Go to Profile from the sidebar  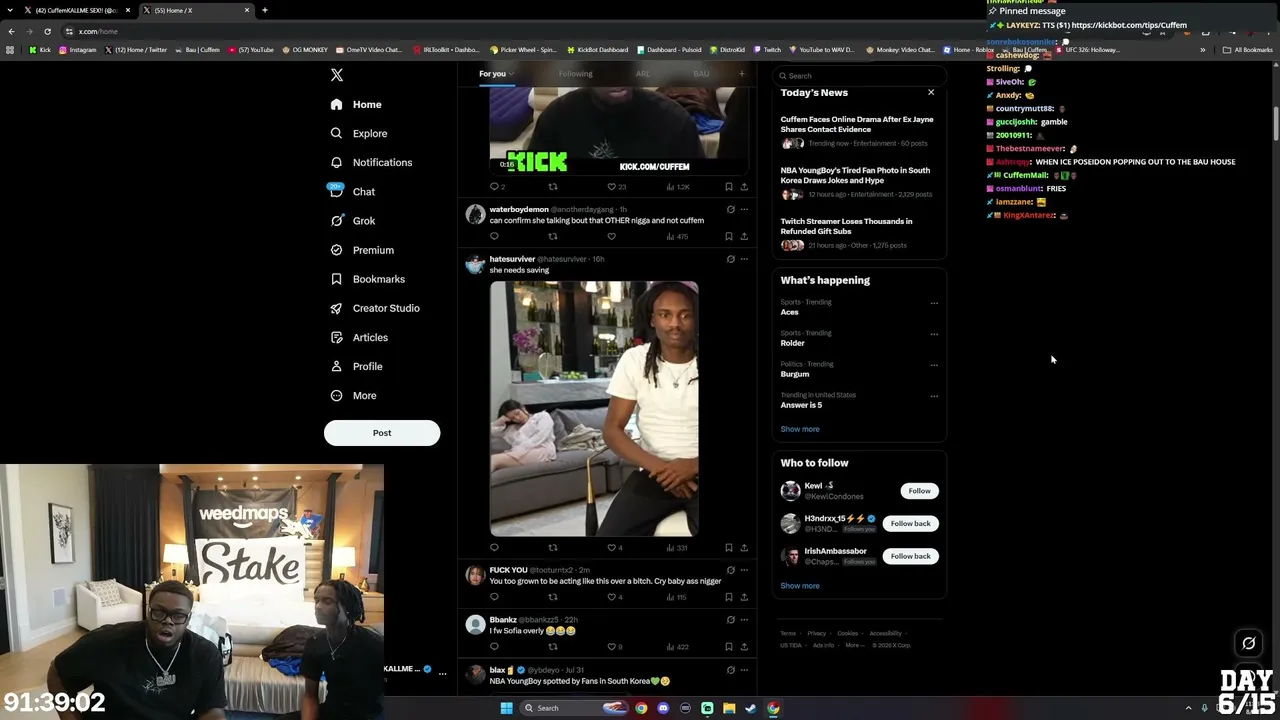click(356, 366)
